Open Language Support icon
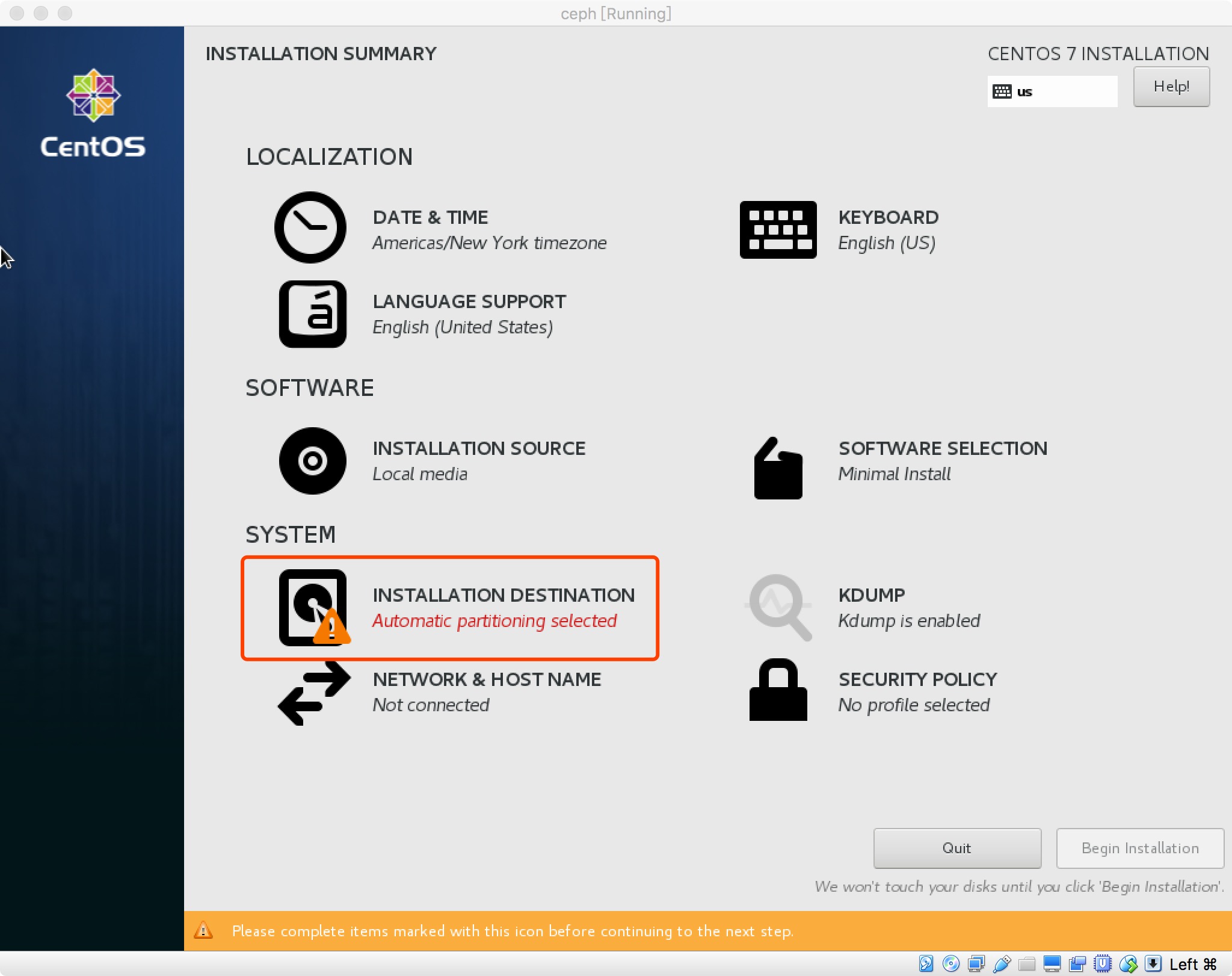Screen dimensions: 1232x976 tap(312, 314)
